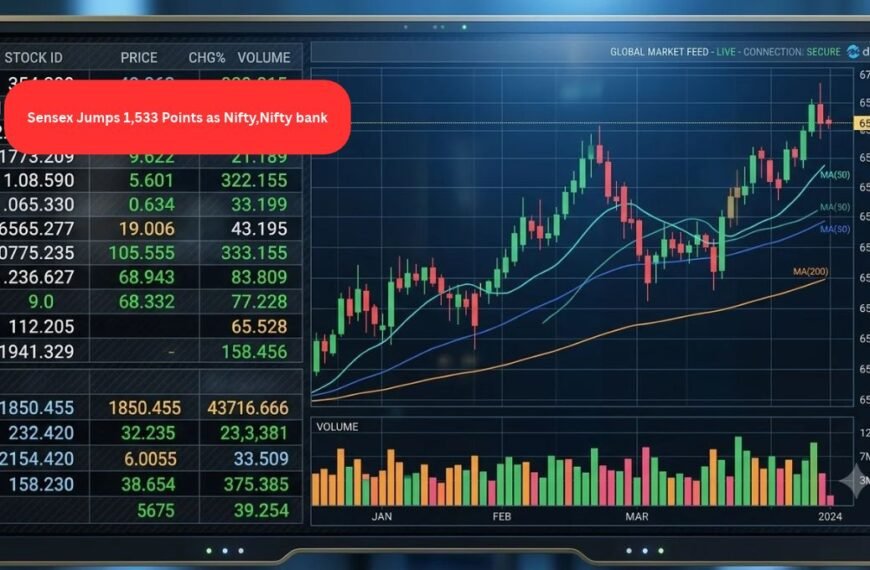Screen dimensions: 870x570
Task: Select stock row .236.627
Action: [38, 277]
